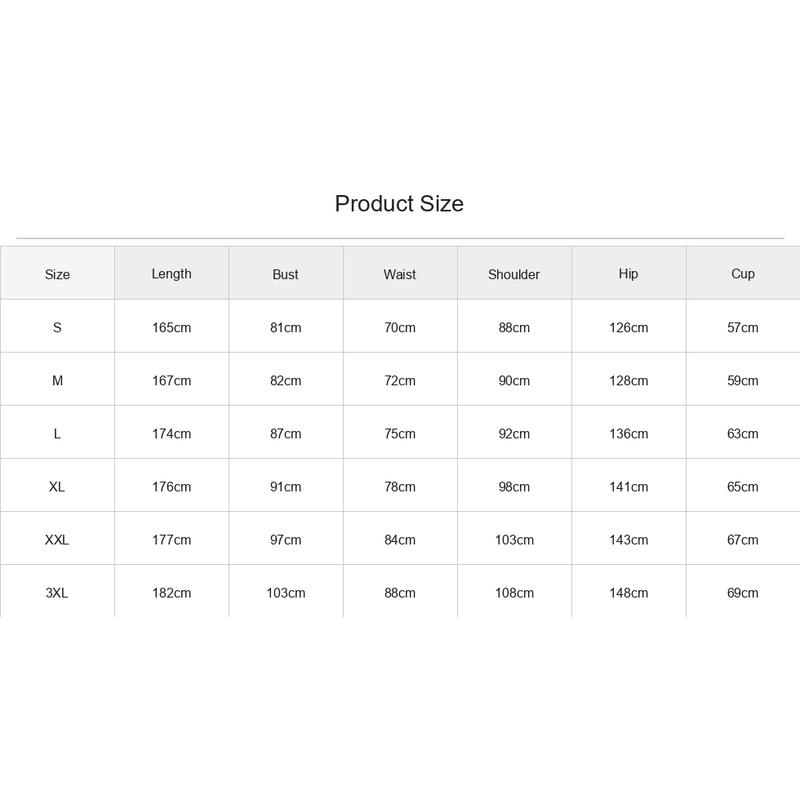This screenshot has height=800, width=800.
Task: Click the Cup column header
Action: click(742, 274)
